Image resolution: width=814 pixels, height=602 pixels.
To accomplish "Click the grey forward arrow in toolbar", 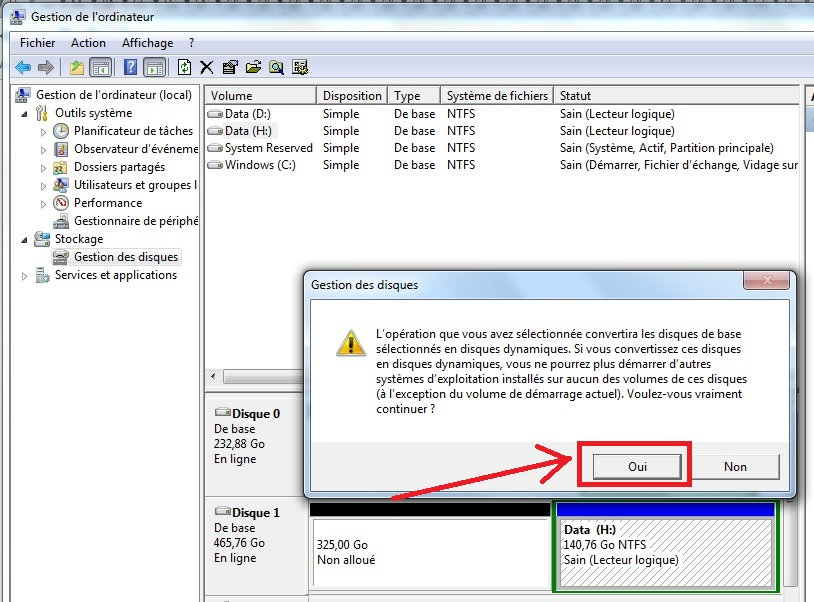I will tap(46, 67).
